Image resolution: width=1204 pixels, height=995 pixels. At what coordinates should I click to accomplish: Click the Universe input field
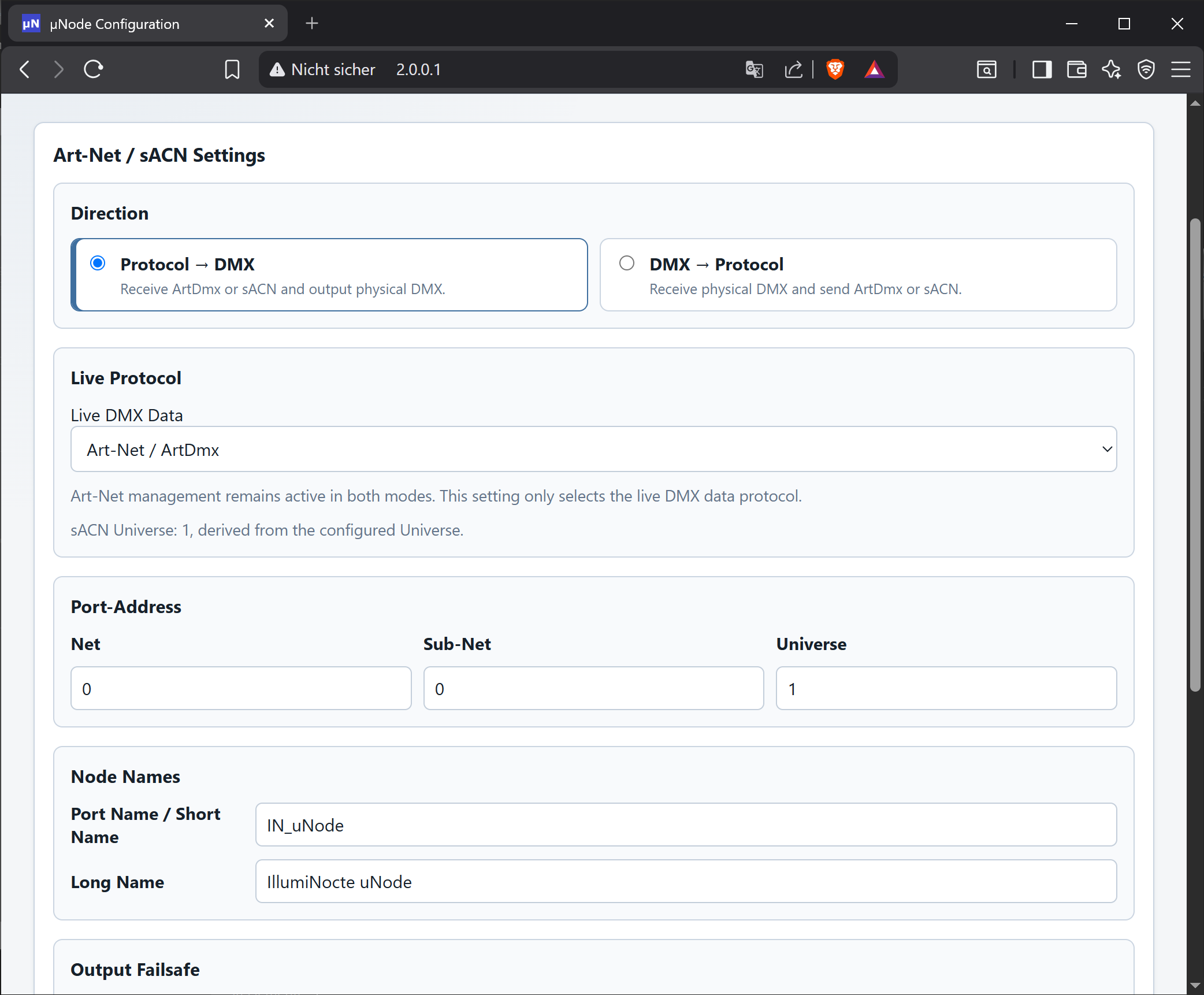[x=946, y=688]
